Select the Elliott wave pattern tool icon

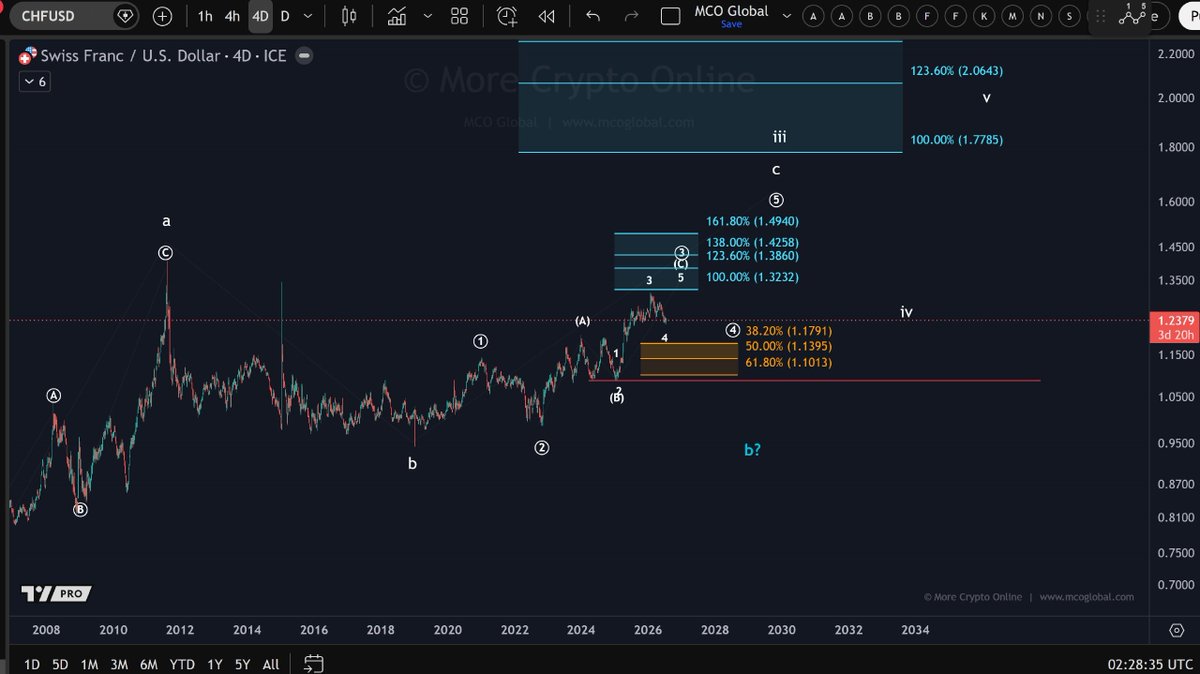tap(1133, 15)
